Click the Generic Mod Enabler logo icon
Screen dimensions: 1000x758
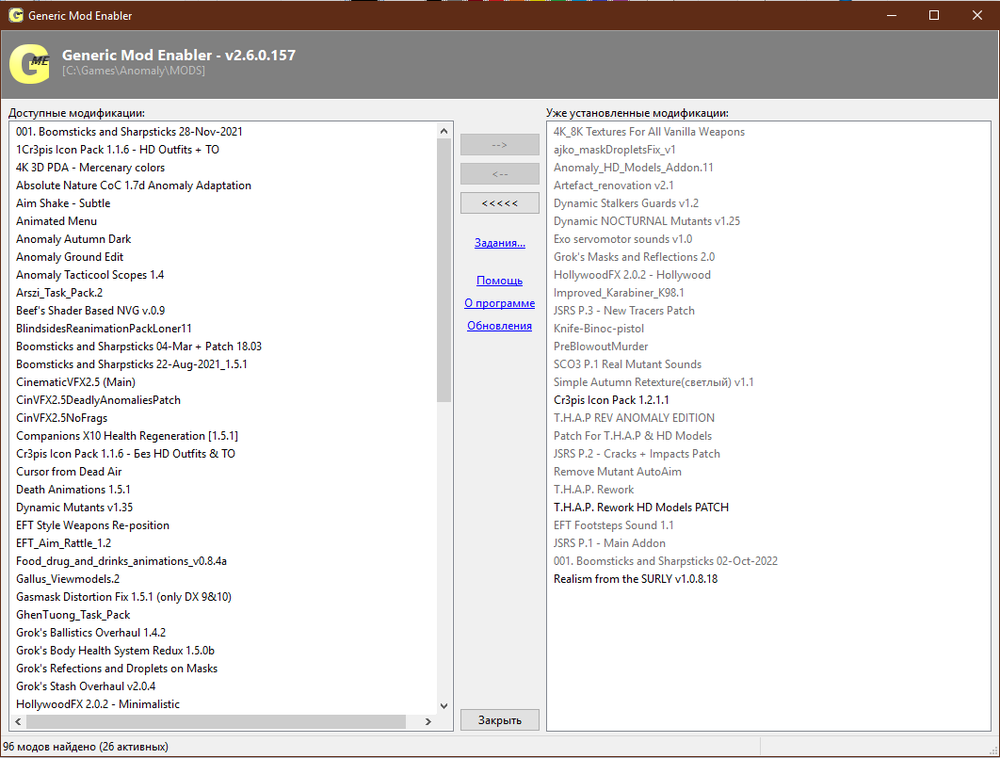click(x=30, y=63)
